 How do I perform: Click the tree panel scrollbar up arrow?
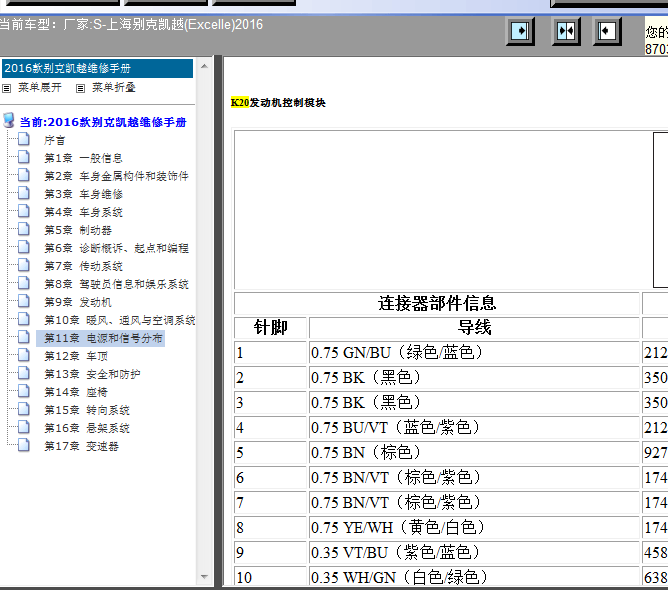(x=204, y=66)
